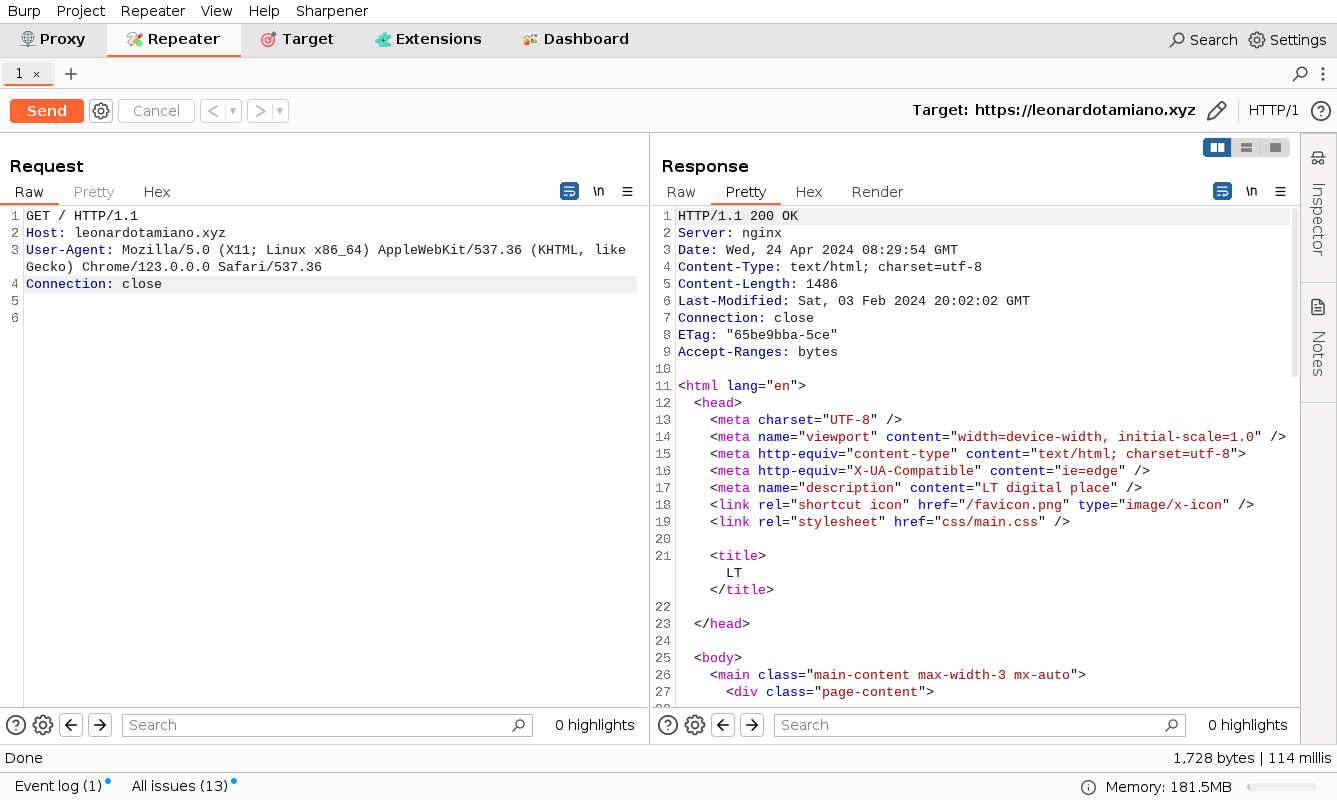
Task: Toggle line wrap in Response panel
Action: point(1222,191)
